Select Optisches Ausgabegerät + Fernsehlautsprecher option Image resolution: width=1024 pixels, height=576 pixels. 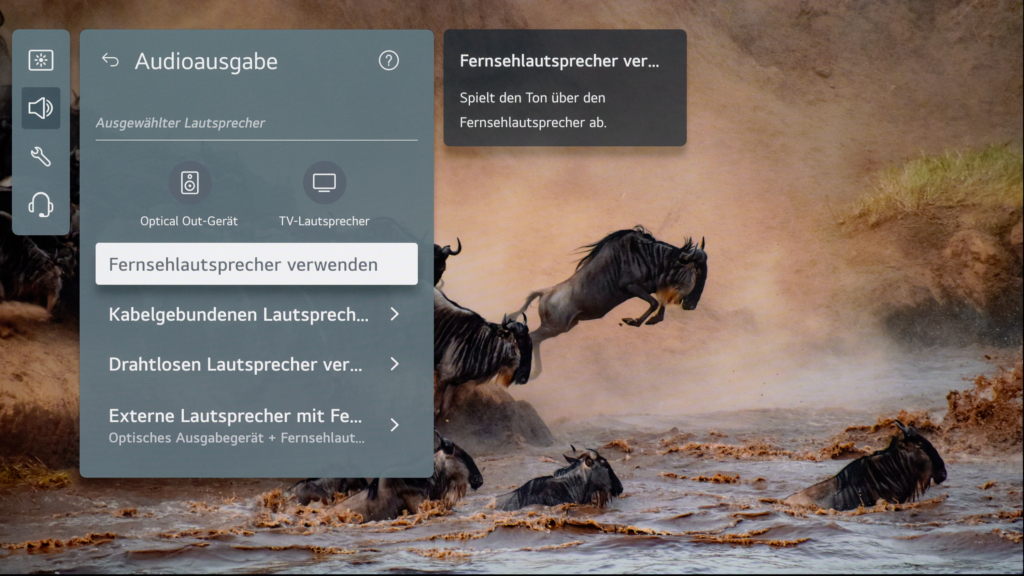(x=237, y=438)
